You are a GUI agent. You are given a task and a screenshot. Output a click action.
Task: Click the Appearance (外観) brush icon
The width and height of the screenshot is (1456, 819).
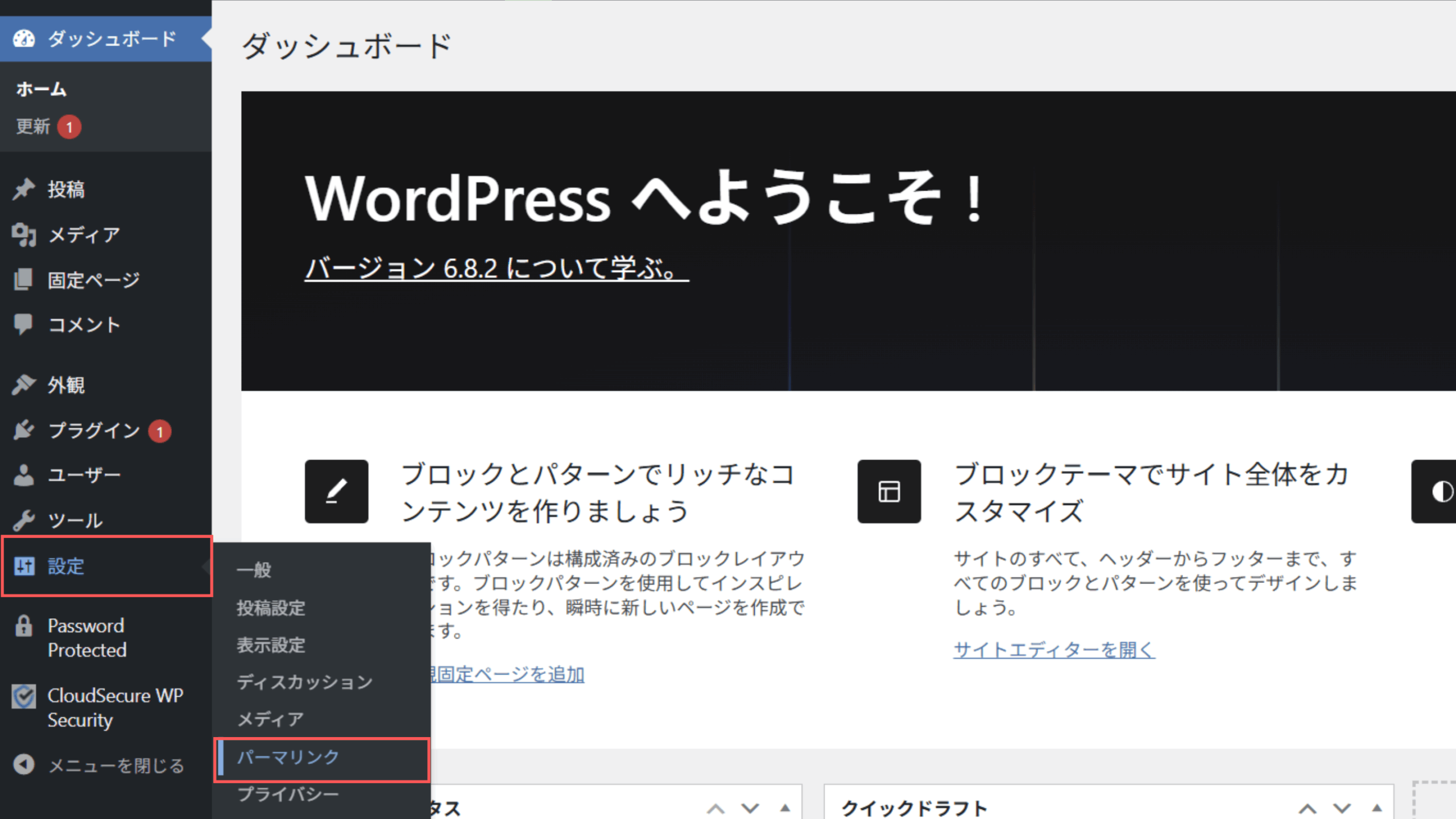pyautogui.click(x=24, y=385)
